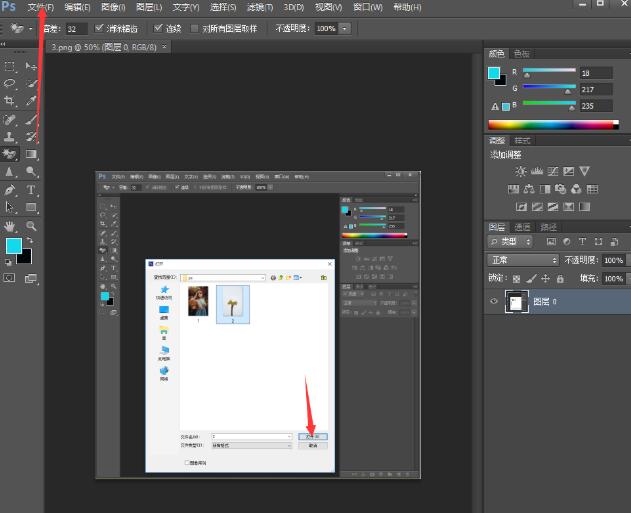
Task: Open the 文件(F) menu
Action: pyautogui.click(x=41, y=7)
